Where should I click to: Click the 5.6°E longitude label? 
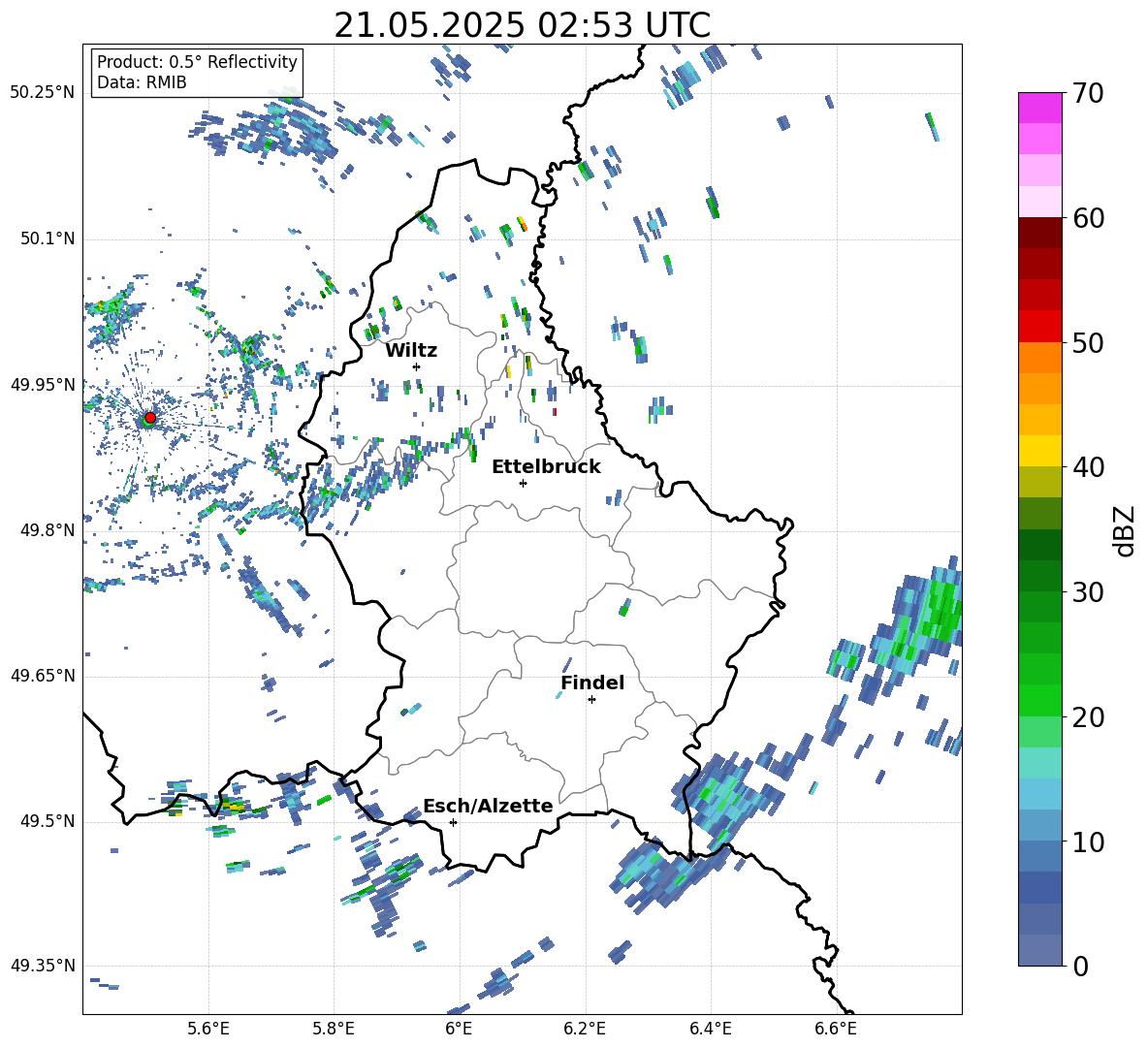pos(208,1029)
